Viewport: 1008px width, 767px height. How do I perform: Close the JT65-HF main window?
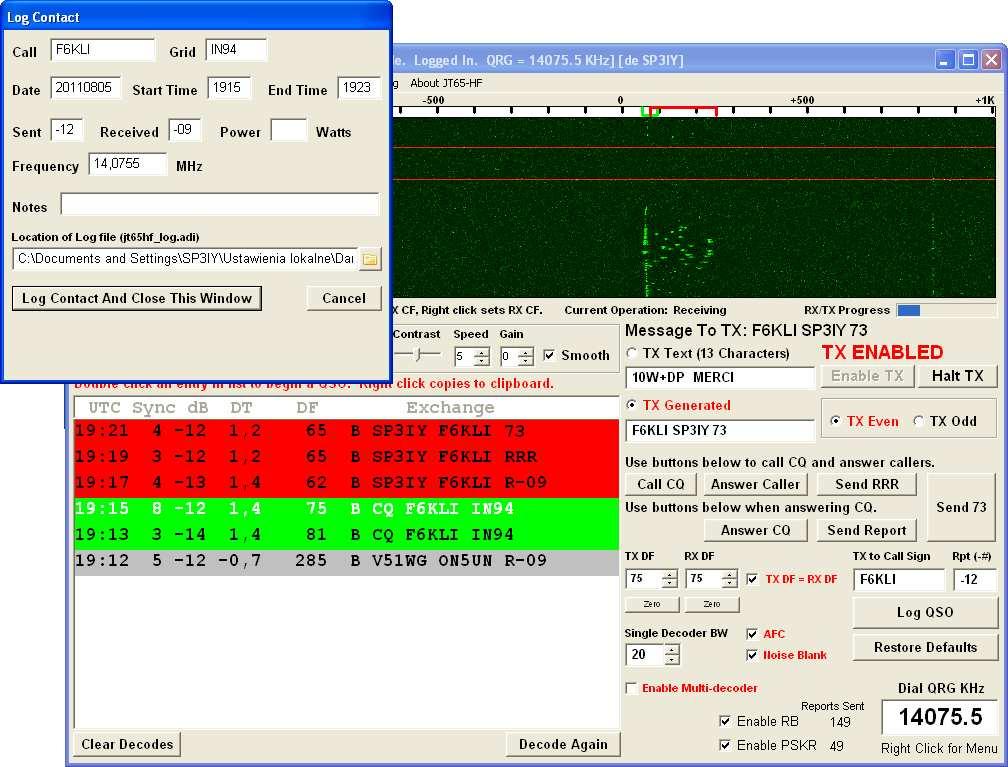click(991, 60)
